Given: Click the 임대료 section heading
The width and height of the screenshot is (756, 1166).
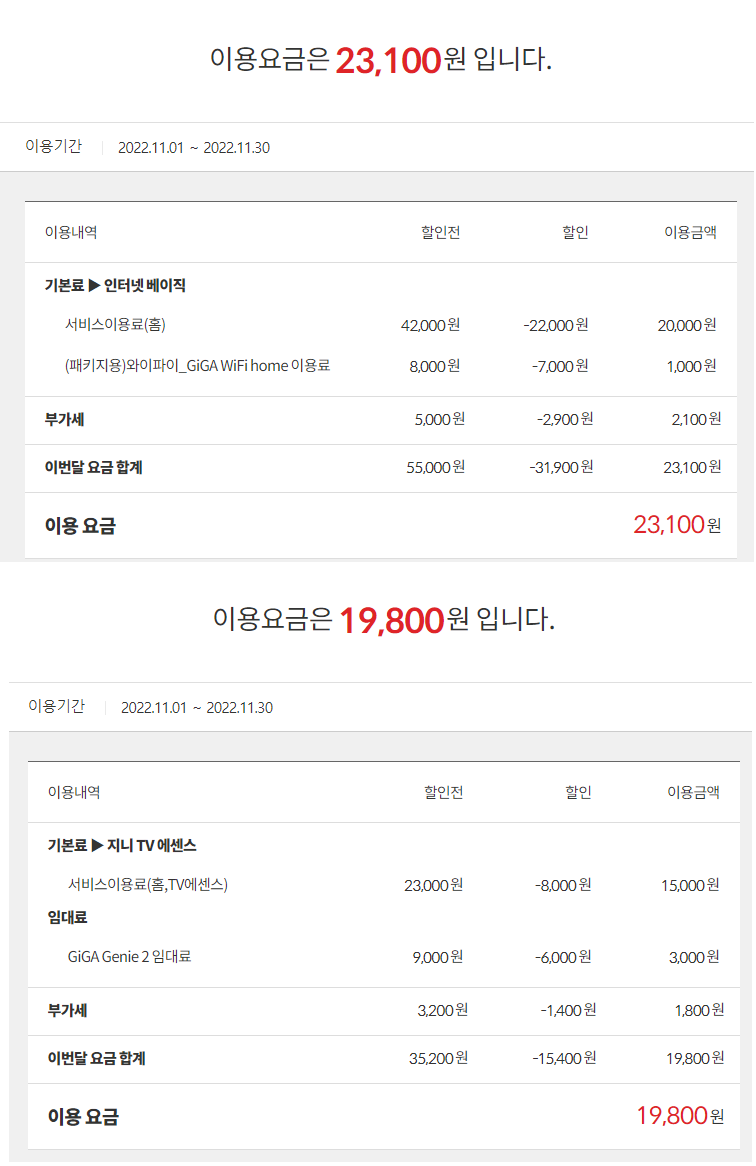Looking at the screenshot, I should tap(67, 917).
